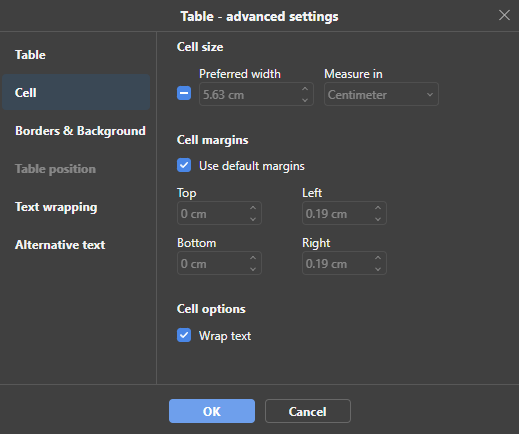Screen dimensions: 519x434
Task: Close the Table advanced settings dialog
Action: pyautogui.click(x=504, y=15)
